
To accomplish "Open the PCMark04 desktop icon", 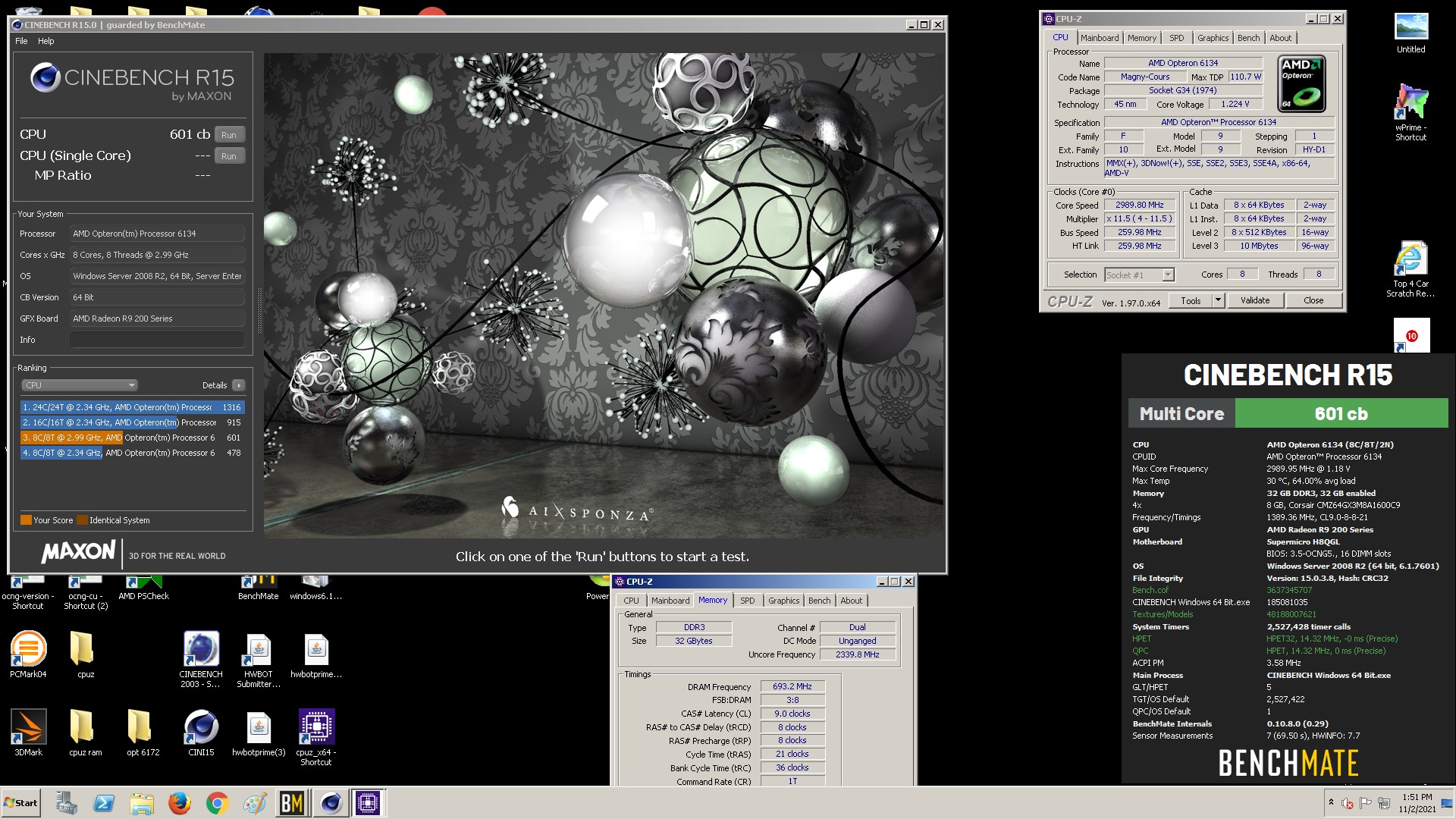I will tap(28, 654).
